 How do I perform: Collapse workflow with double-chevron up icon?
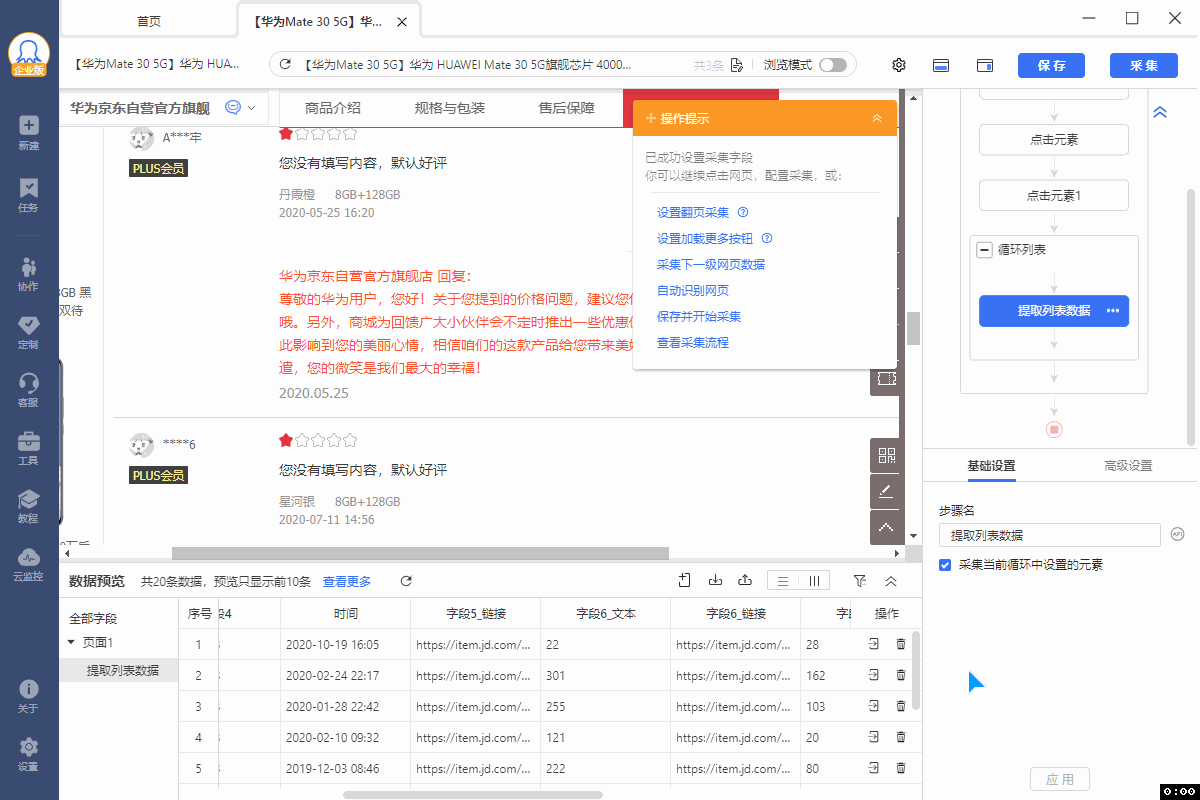1160,113
